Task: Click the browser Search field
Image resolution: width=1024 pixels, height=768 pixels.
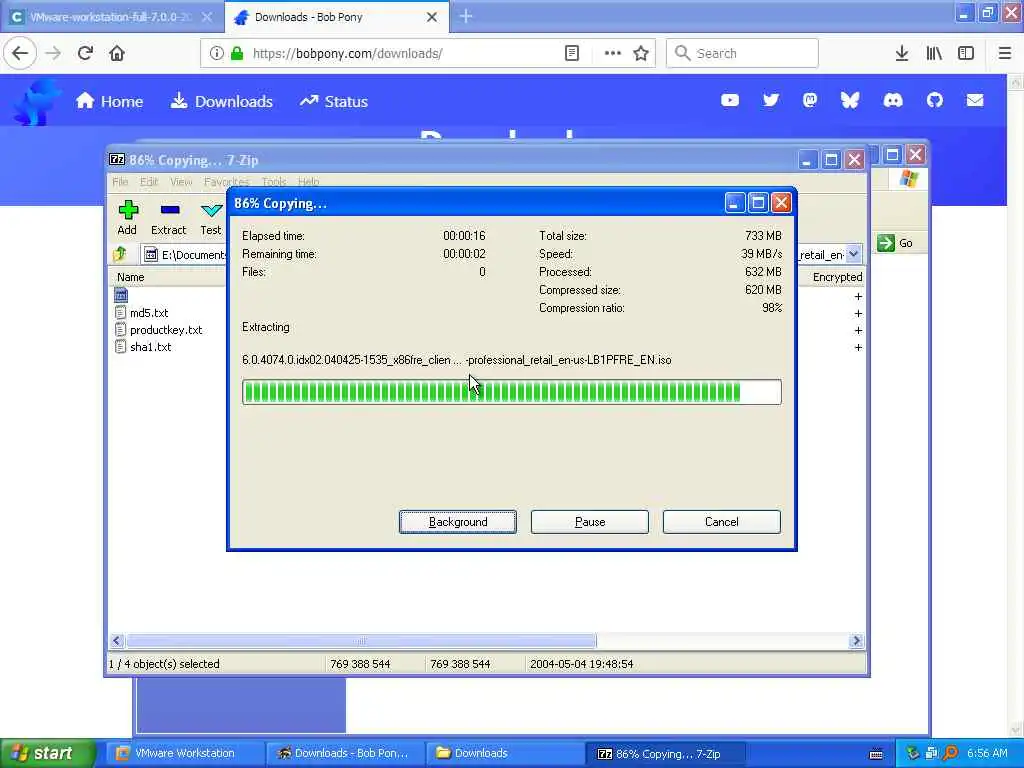Action: [742, 53]
